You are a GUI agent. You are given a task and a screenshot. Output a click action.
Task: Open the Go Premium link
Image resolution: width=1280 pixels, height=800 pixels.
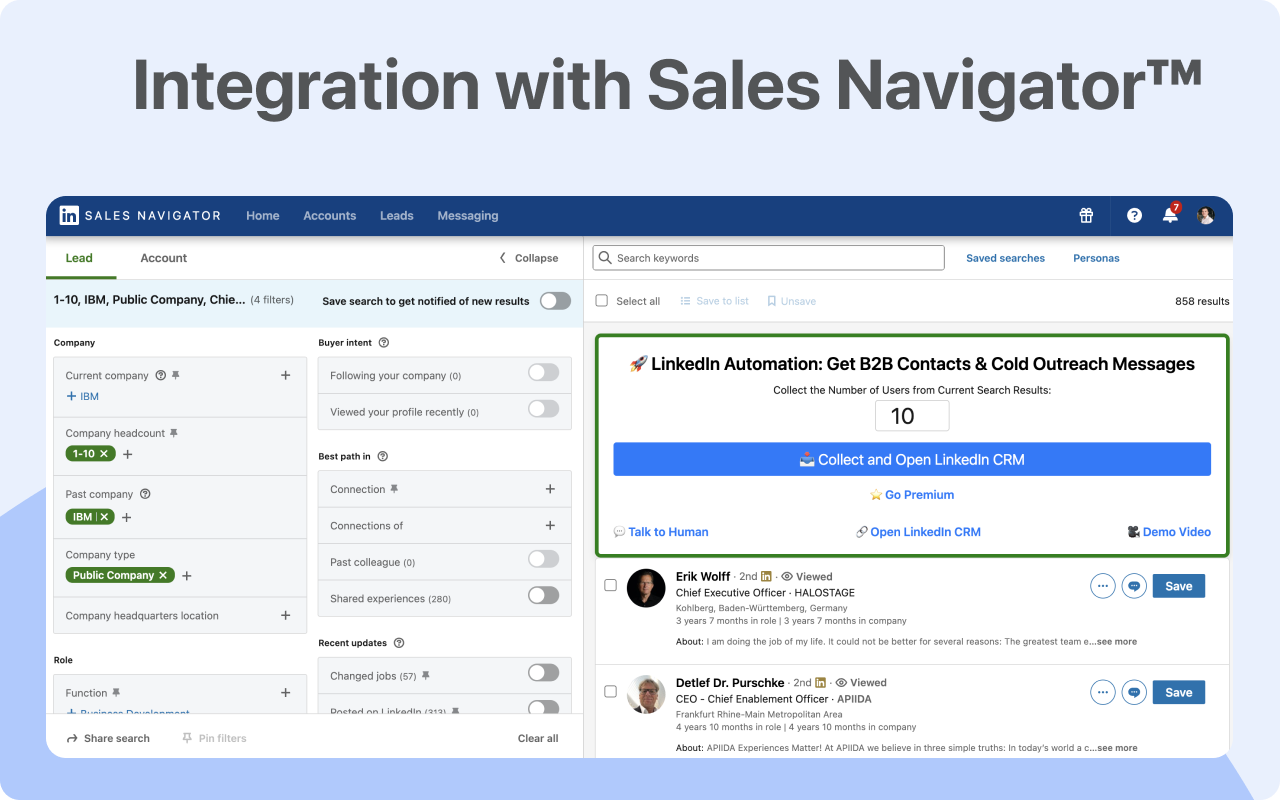912,494
